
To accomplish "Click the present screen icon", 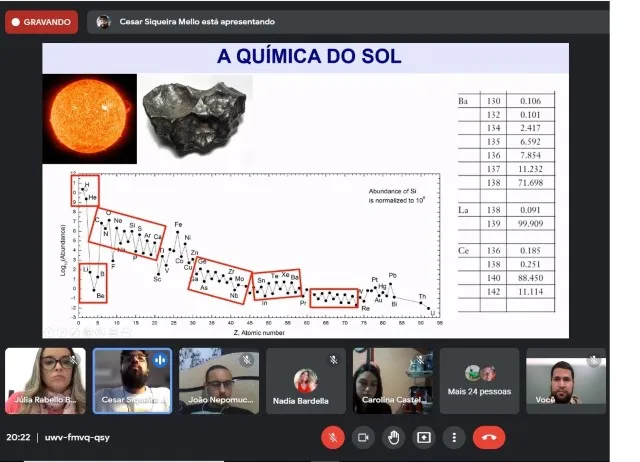I will [x=424, y=437].
